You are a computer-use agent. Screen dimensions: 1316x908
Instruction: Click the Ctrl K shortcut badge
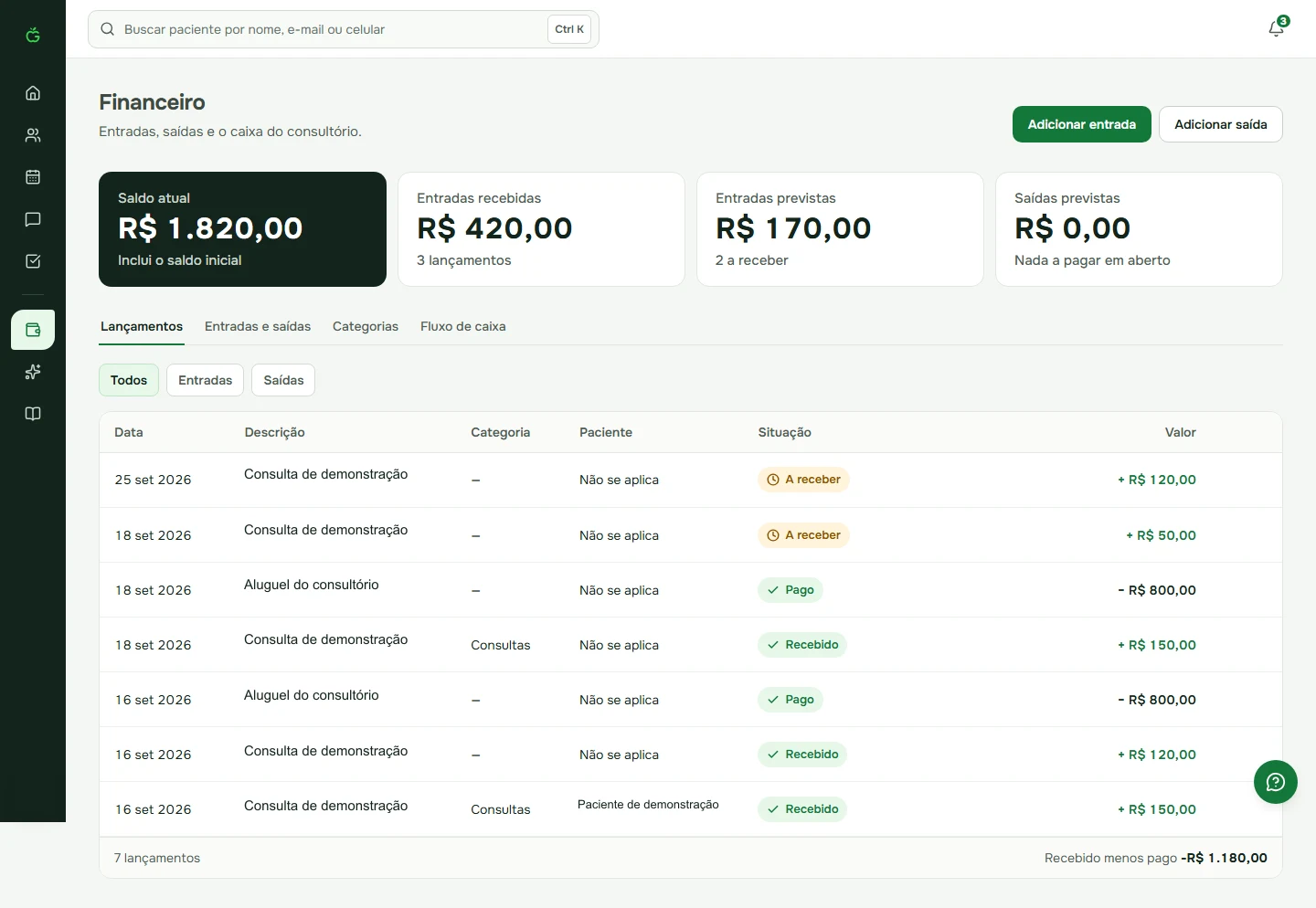click(569, 29)
